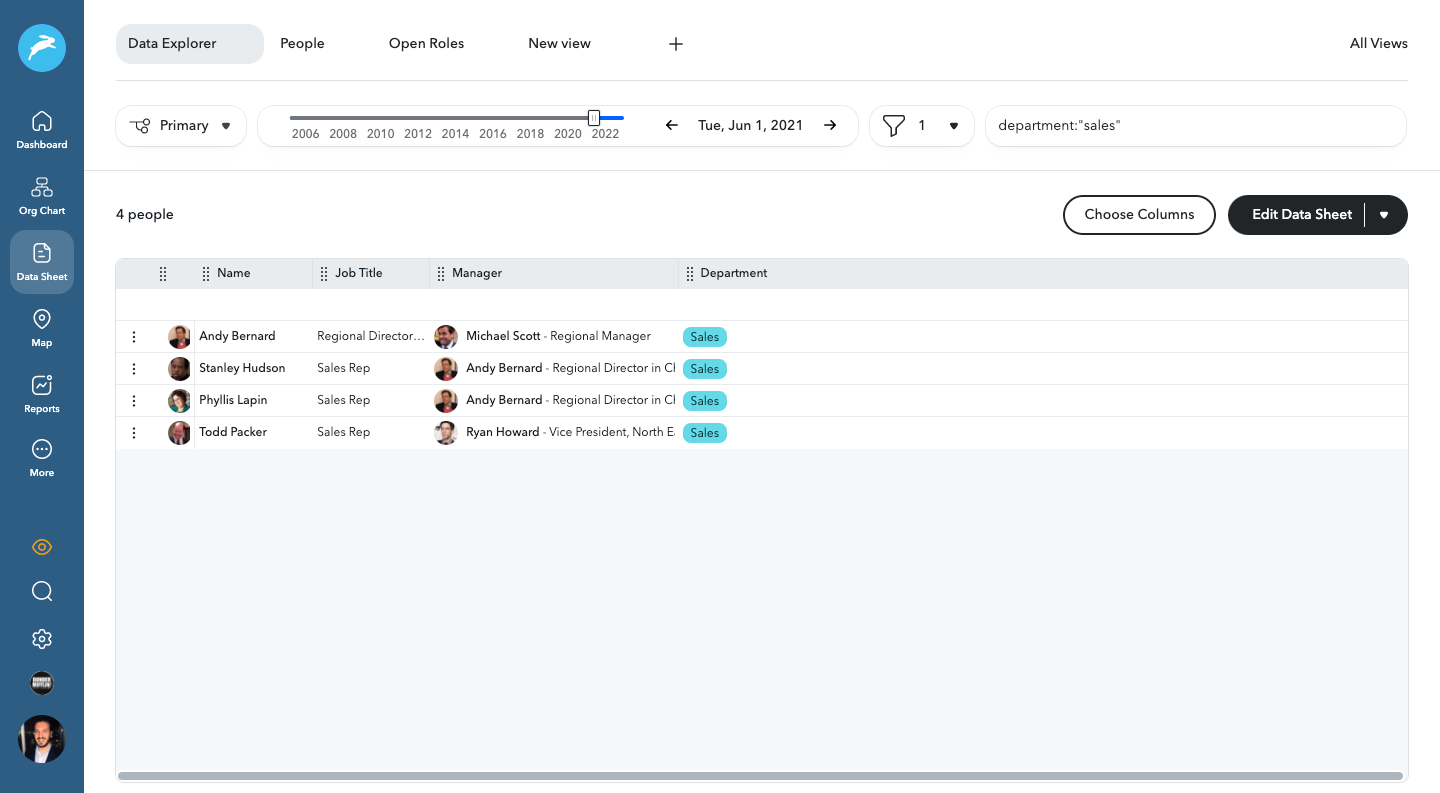
Task: Open the sidebar search icon
Action: click(42, 591)
